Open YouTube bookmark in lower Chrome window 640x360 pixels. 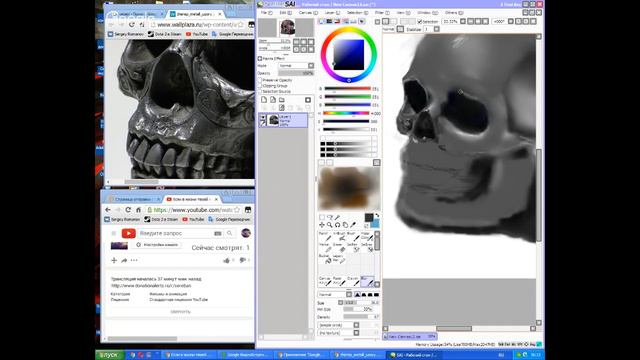tap(193, 219)
